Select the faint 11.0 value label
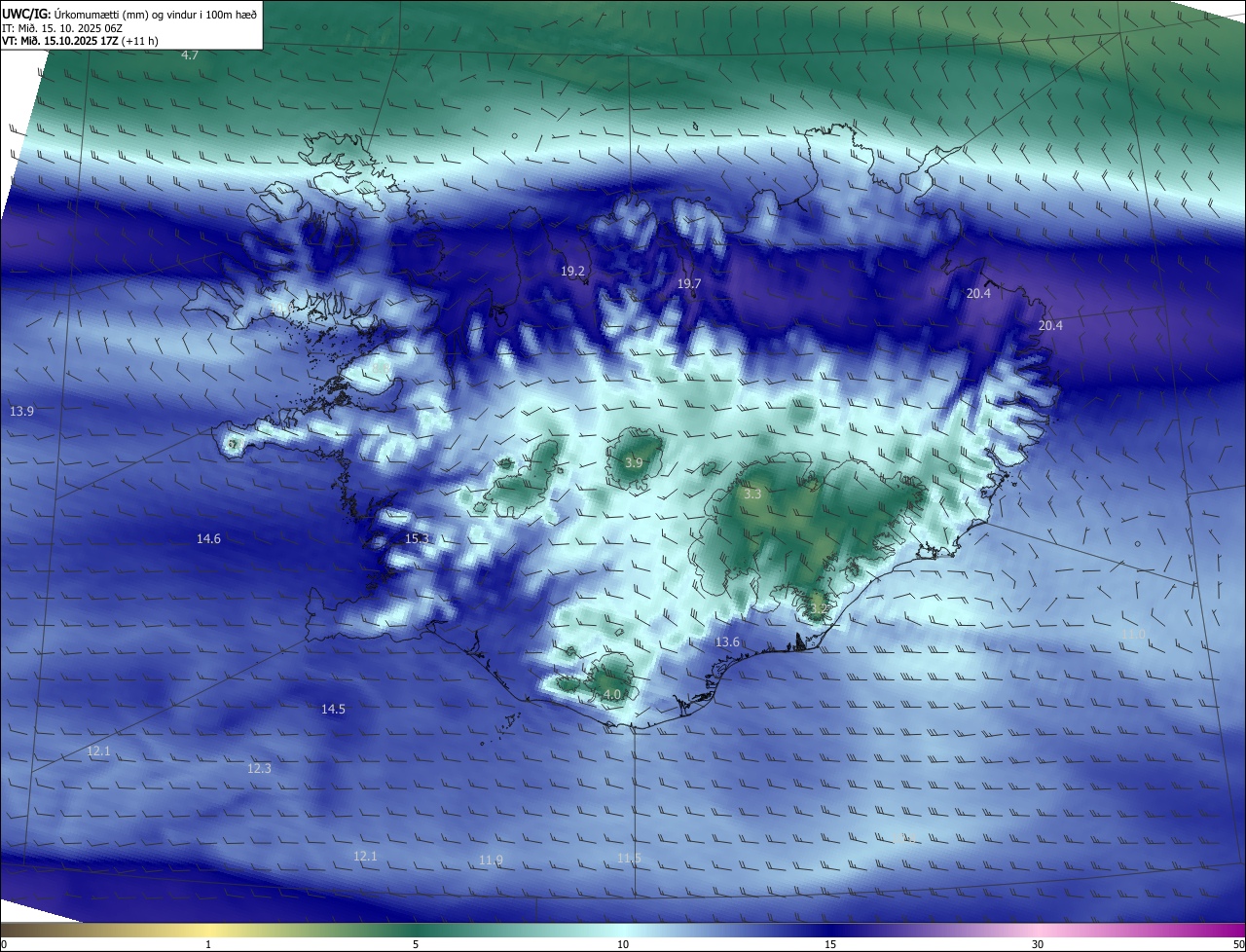This screenshot has width=1246, height=952. (x=1133, y=635)
